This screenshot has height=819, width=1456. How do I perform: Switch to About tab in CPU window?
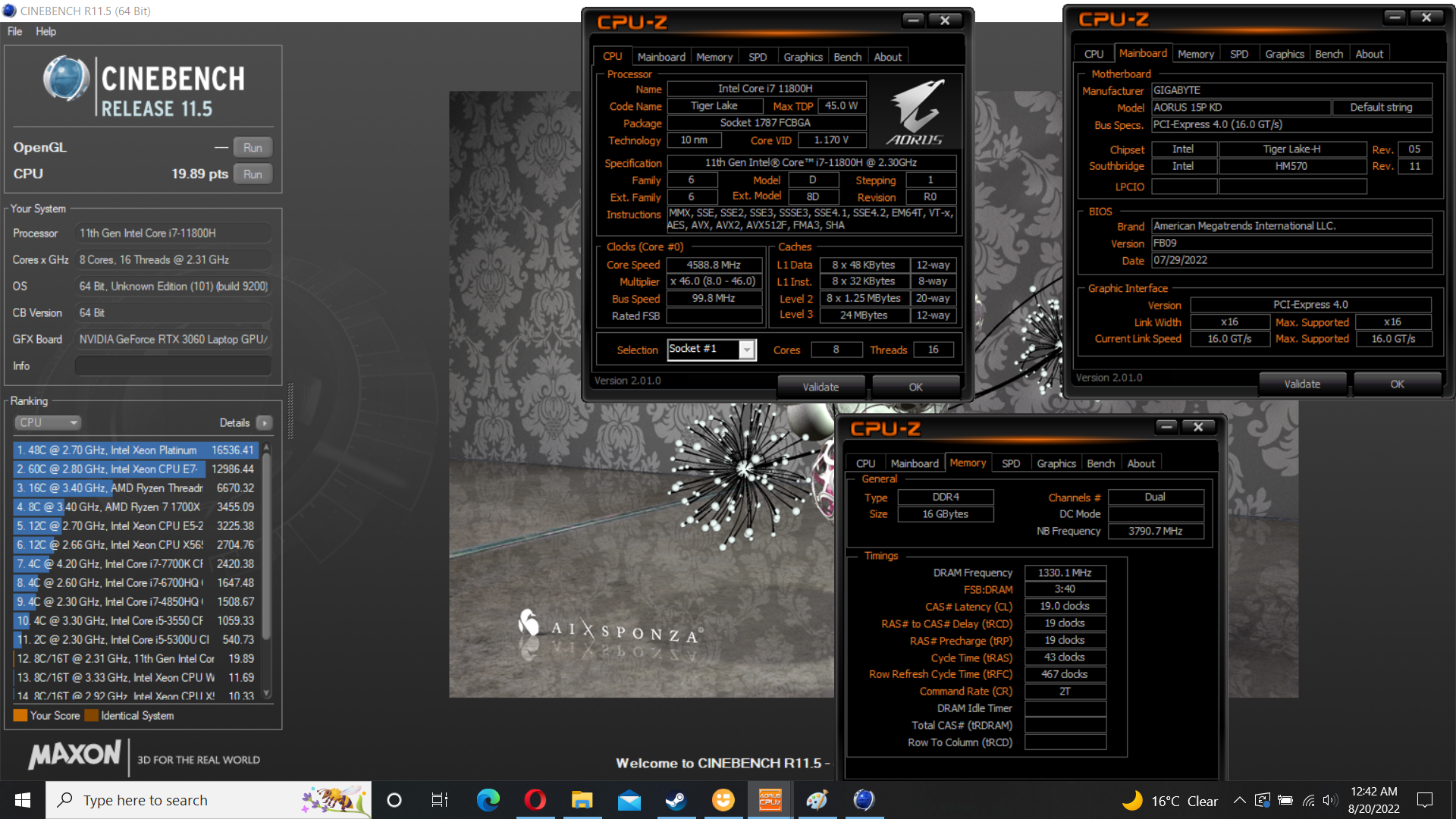[888, 57]
